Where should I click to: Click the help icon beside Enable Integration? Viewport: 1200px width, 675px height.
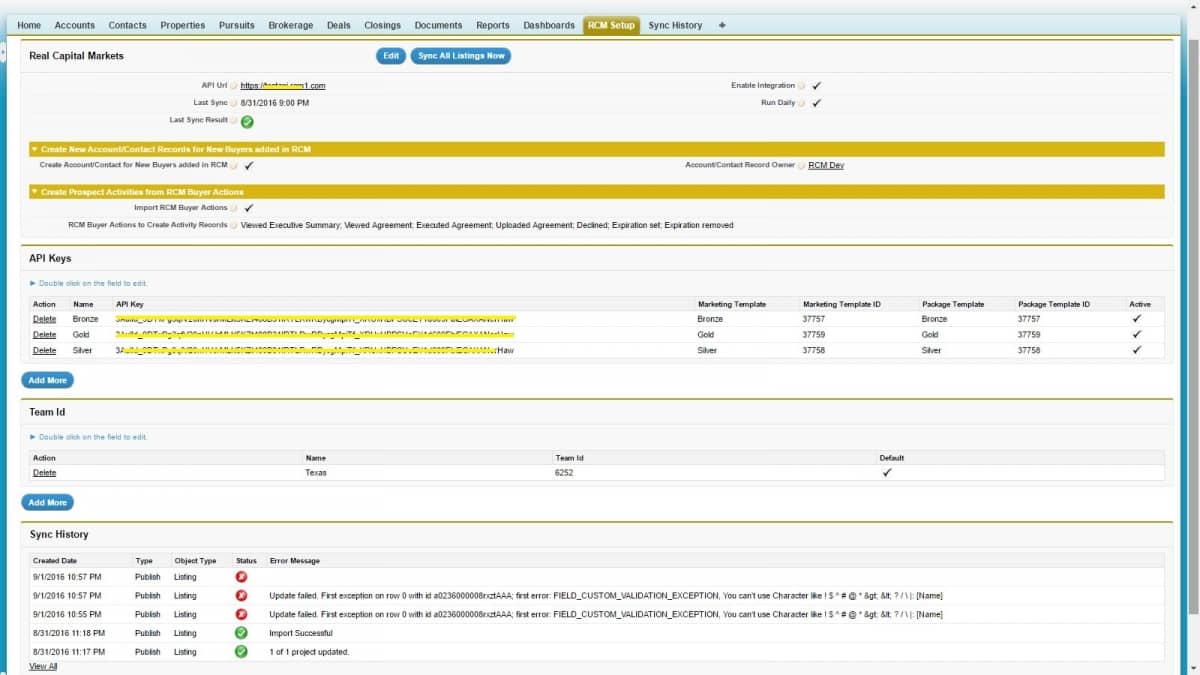(801, 86)
